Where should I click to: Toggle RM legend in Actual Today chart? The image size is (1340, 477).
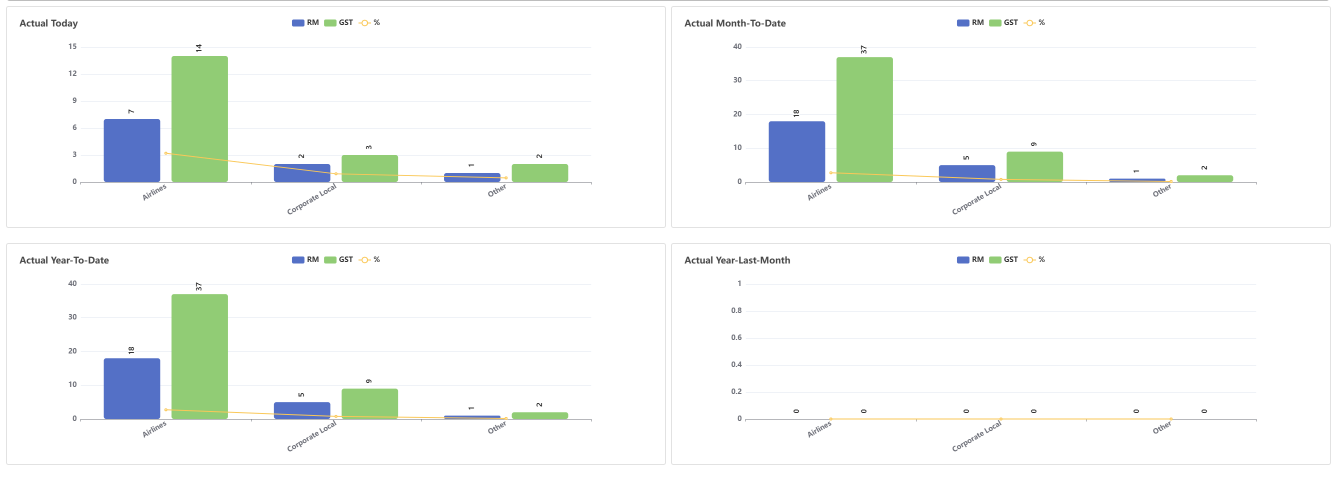299,22
